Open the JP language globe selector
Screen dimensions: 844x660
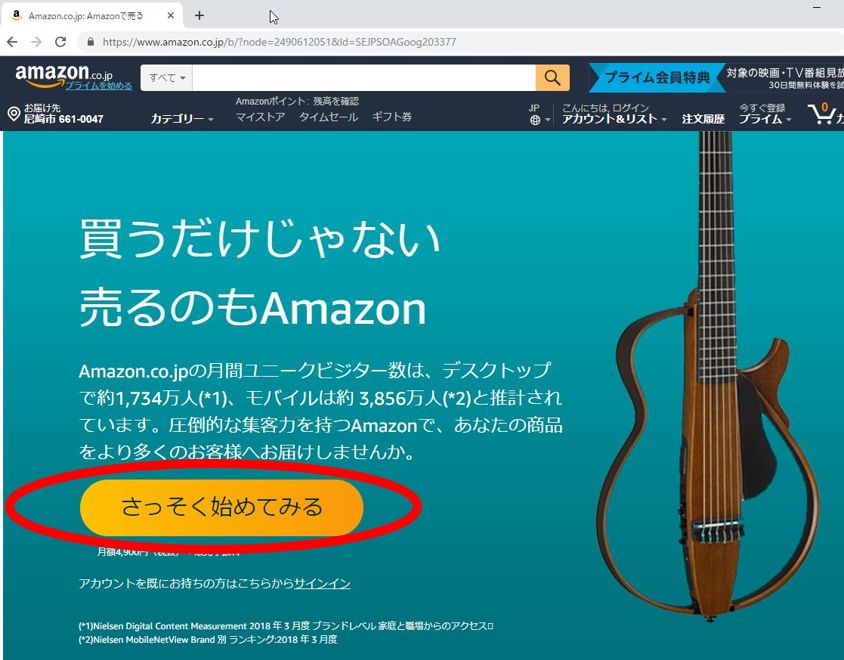pyautogui.click(x=539, y=114)
